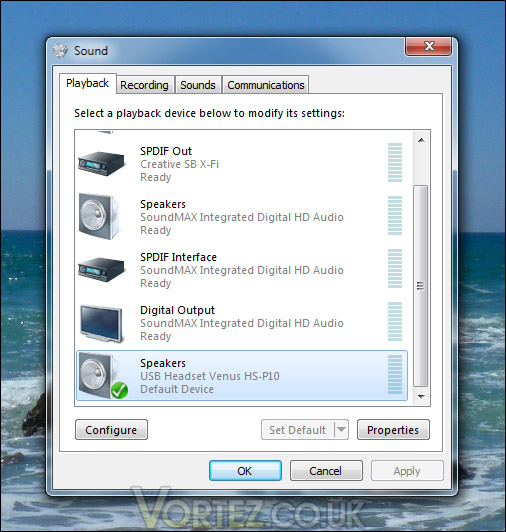Image resolution: width=506 pixels, height=532 pixels.
Task: Select USB Headset speakers icon with checkmark
Action: tap(103, 376)
